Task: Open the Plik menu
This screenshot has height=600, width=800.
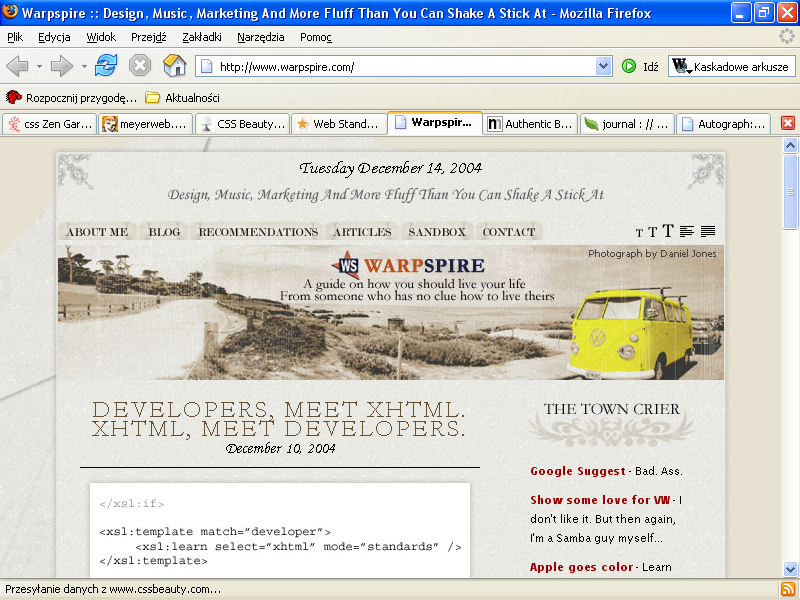Action: (x=15, y=37)
